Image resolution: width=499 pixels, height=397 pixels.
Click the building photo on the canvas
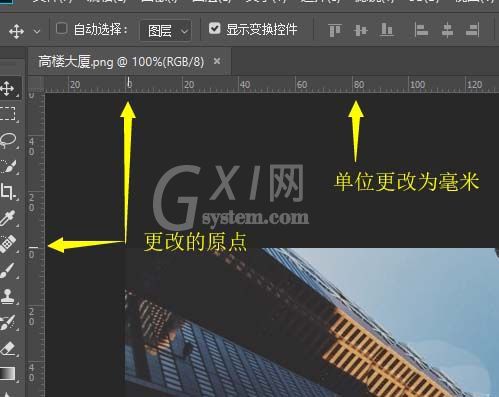(312, 322)
